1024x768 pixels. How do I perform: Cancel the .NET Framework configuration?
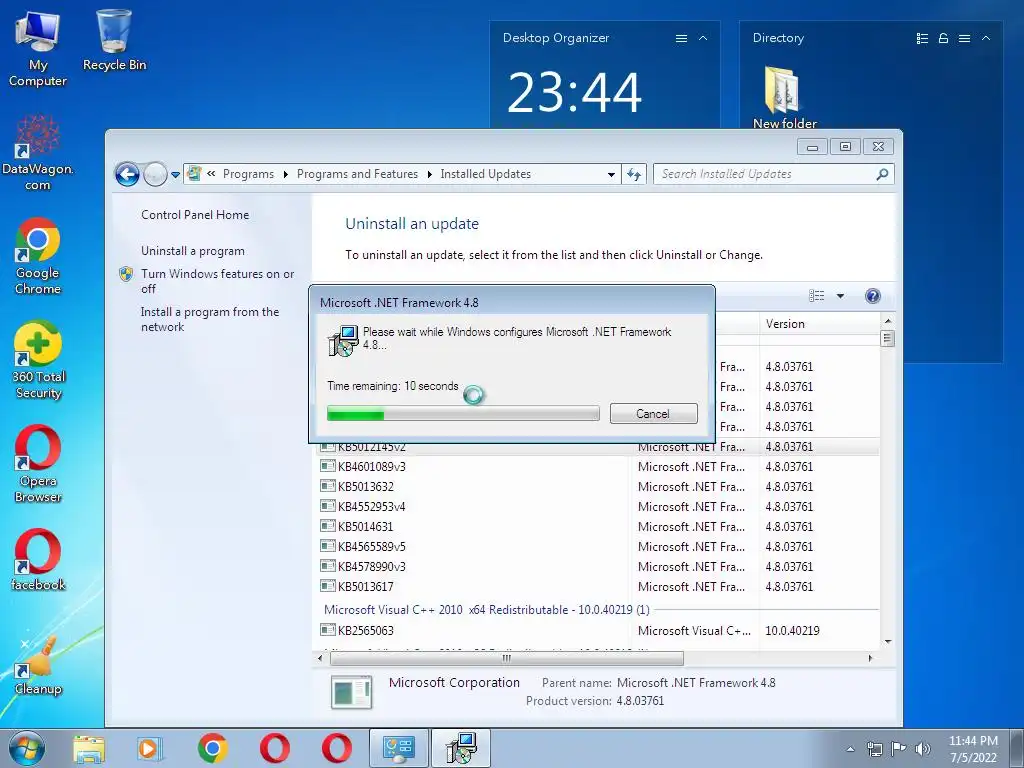click(653, 413)
